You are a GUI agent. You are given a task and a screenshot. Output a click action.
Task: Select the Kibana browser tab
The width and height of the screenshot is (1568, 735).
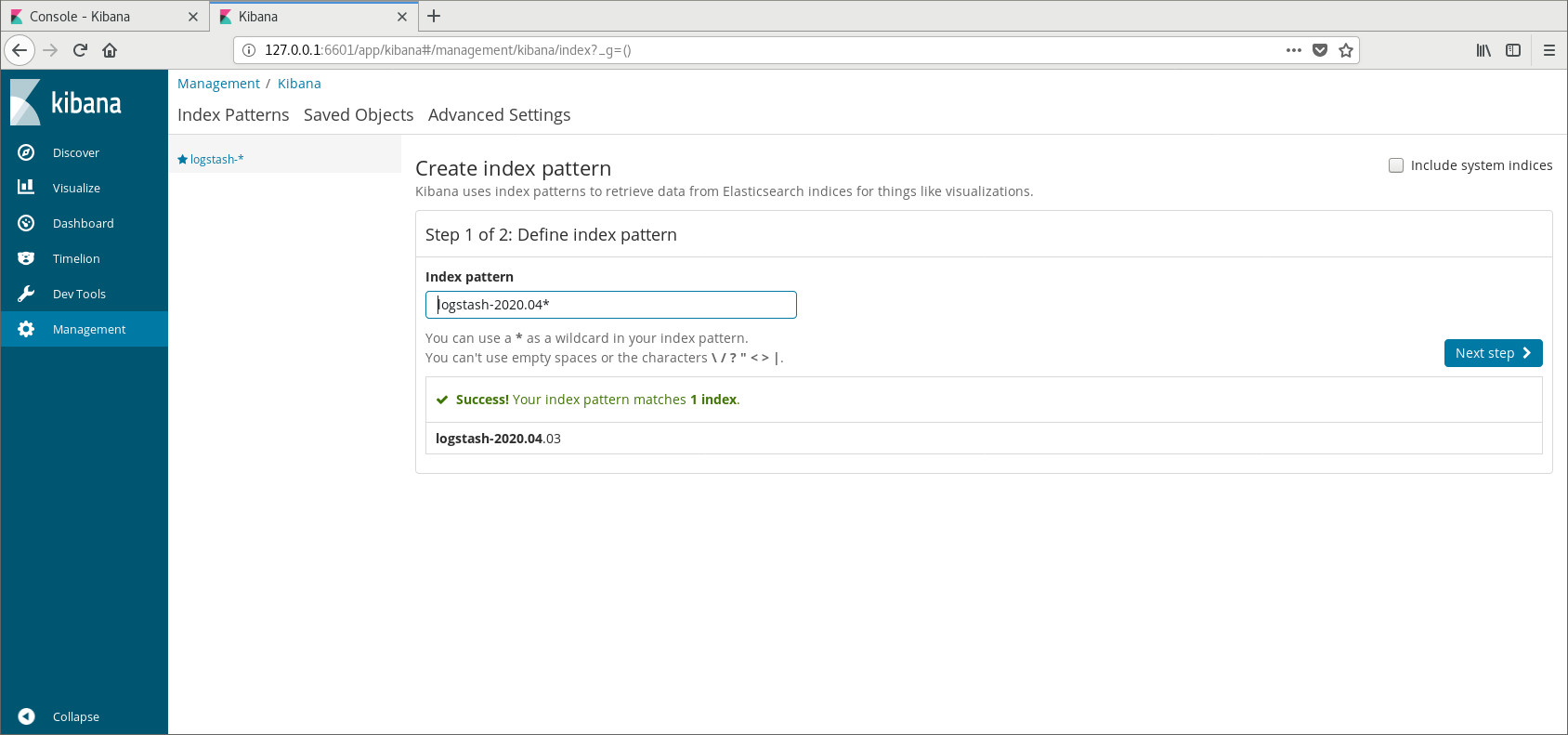314,17
